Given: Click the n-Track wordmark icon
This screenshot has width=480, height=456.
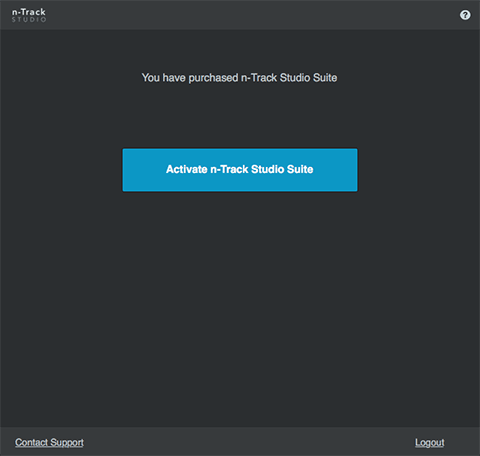Looking at the screenshot, I should click(x=29, y=15).
